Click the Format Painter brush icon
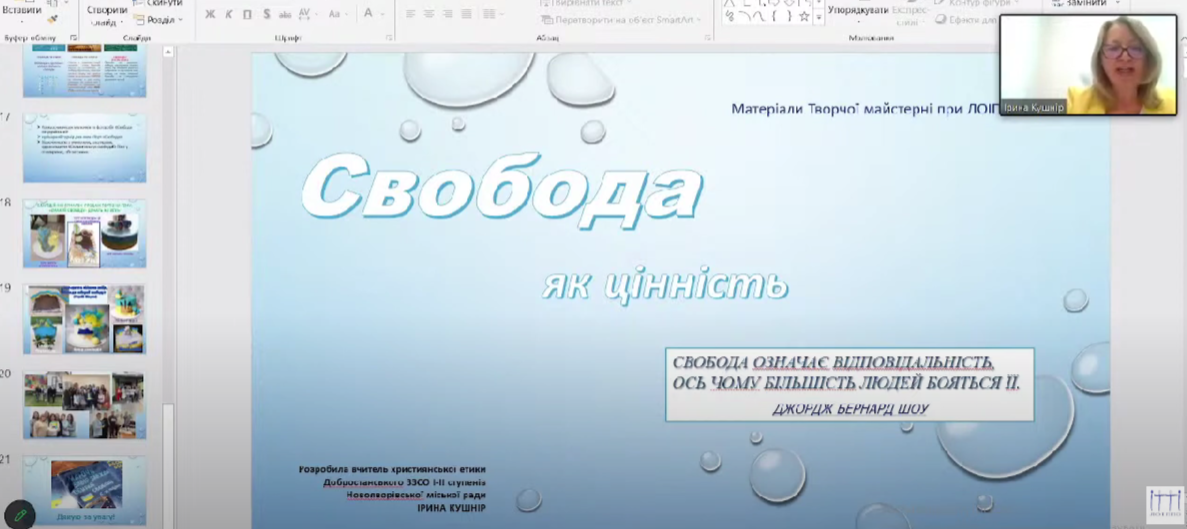The image size is (1187, 529). coord(52,19)
